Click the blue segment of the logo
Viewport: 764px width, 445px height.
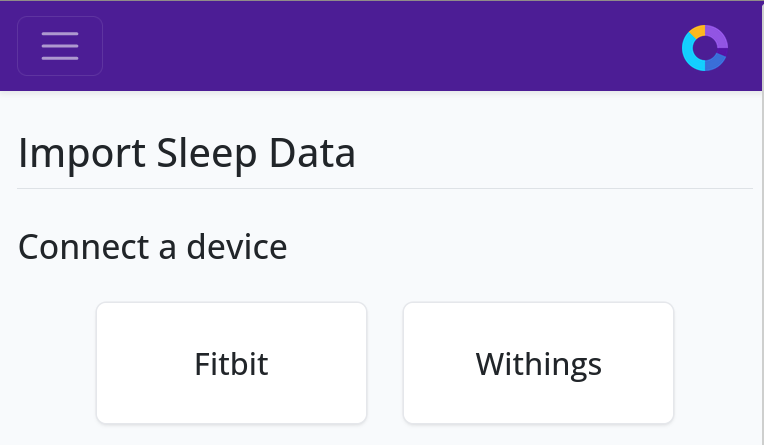tap(715, 63)
